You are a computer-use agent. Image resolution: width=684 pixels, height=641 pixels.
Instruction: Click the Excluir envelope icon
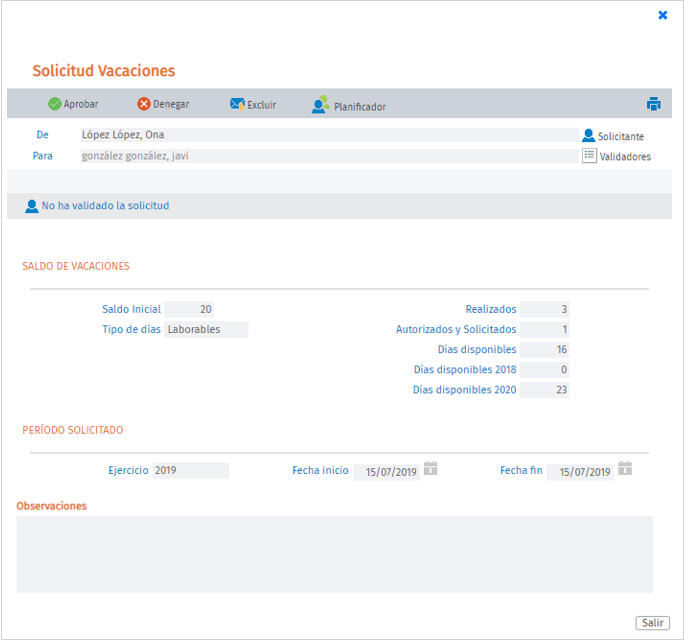tap(237, 104)
